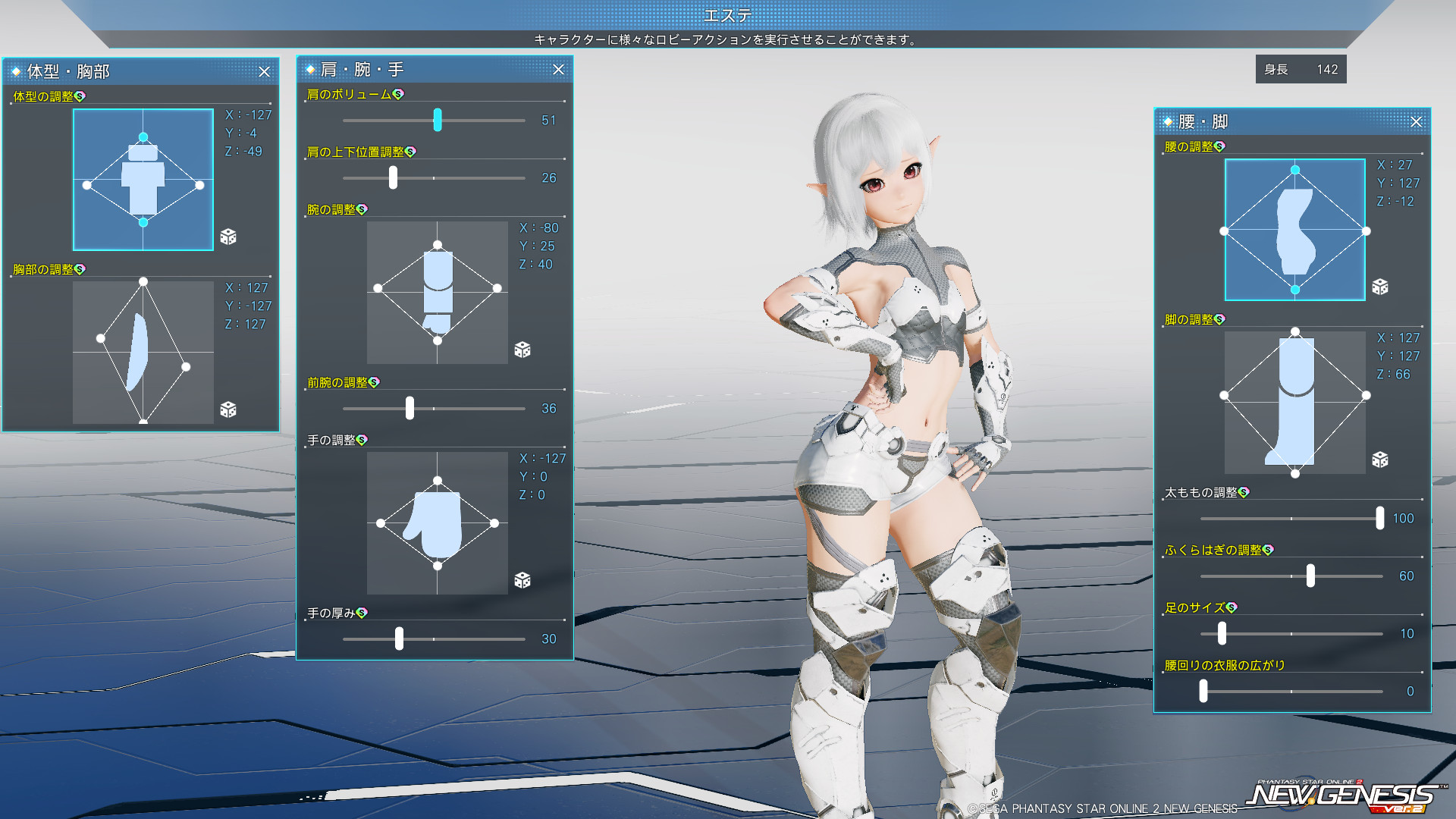1456x819 pixels.
Task: Click the SG icon beside 手の調整 label
Action: [362, 440]
